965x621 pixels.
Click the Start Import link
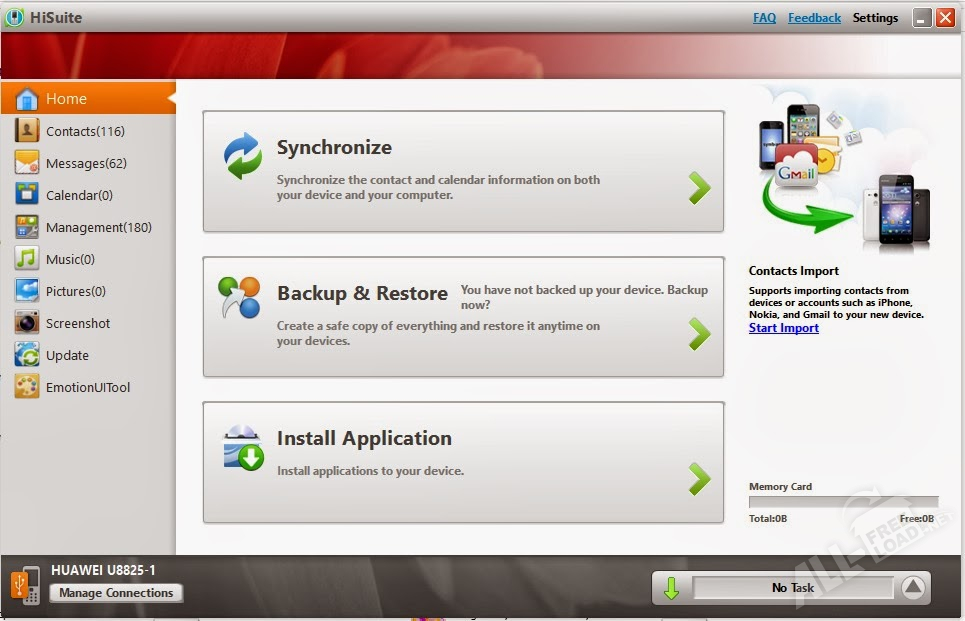[x=783, y=328]
